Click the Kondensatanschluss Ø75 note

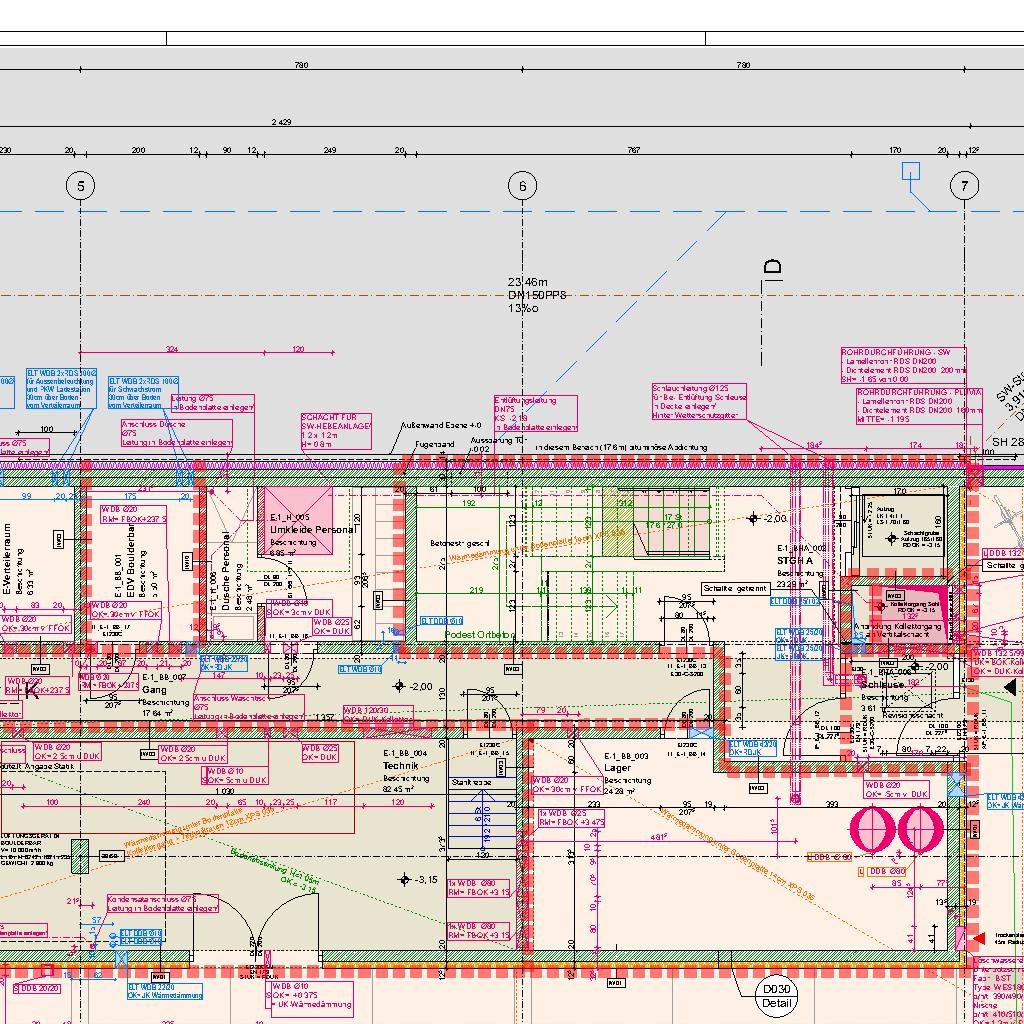coord(163,904)
